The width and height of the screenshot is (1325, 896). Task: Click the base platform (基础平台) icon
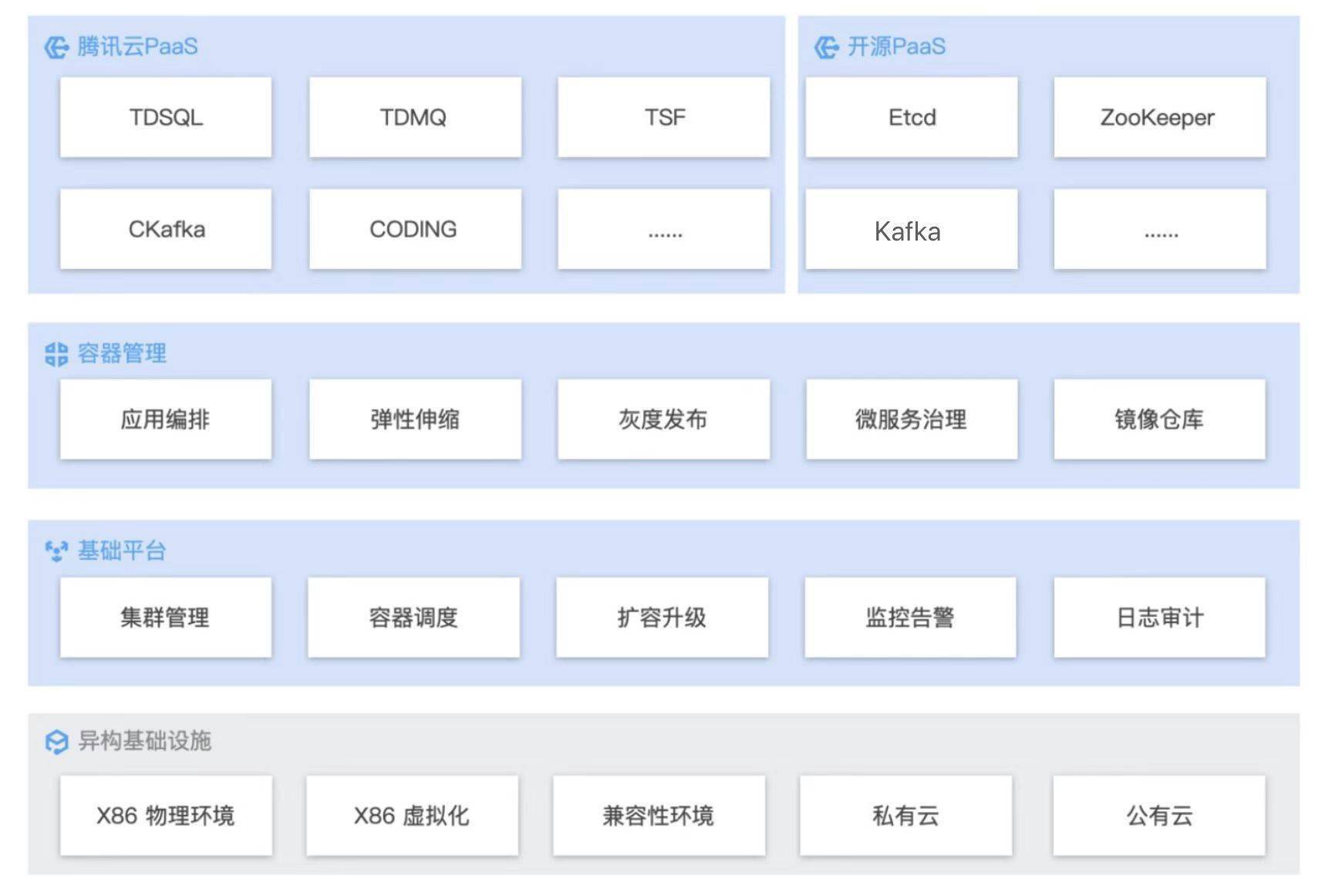56,551
